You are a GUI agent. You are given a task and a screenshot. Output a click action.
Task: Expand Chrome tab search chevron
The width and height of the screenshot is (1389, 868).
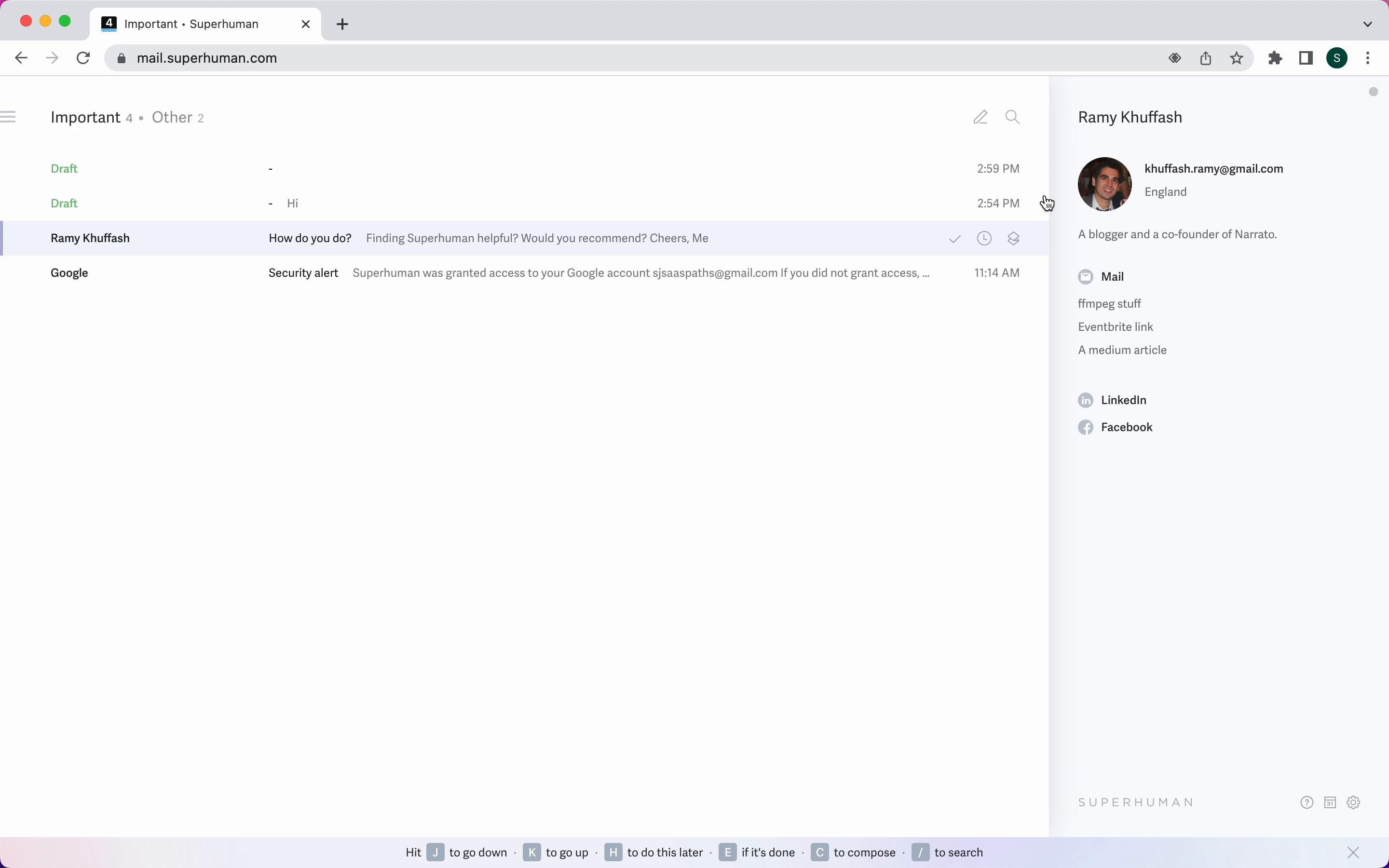pyautogui.click(x=1367, y=24)
